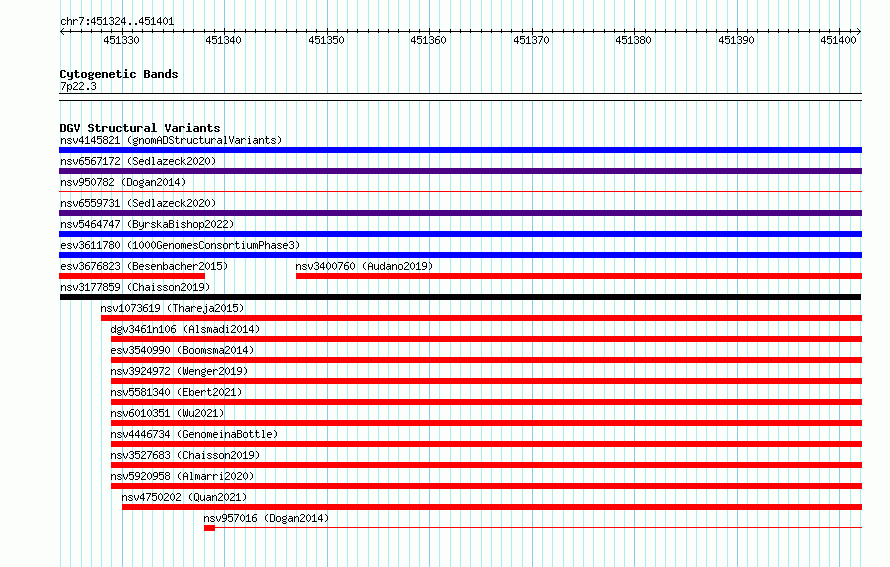
Task: Open the nsv950782 (Dogan2014) label
Action: pos(123,182)
